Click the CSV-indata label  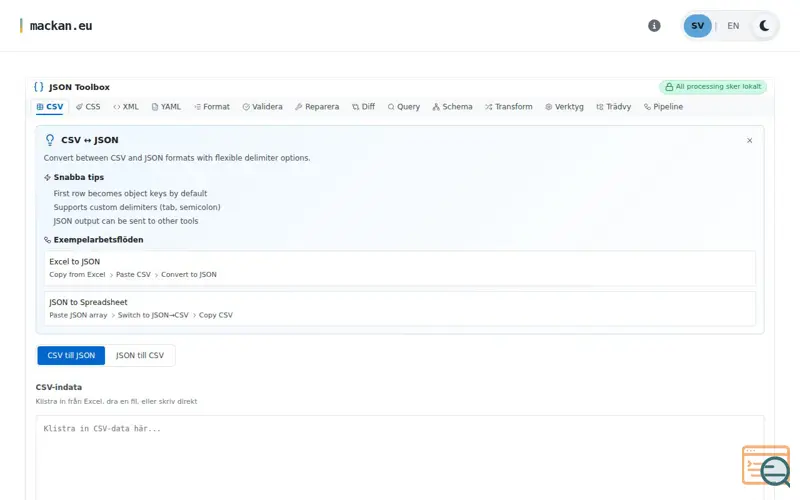[59, 387]
